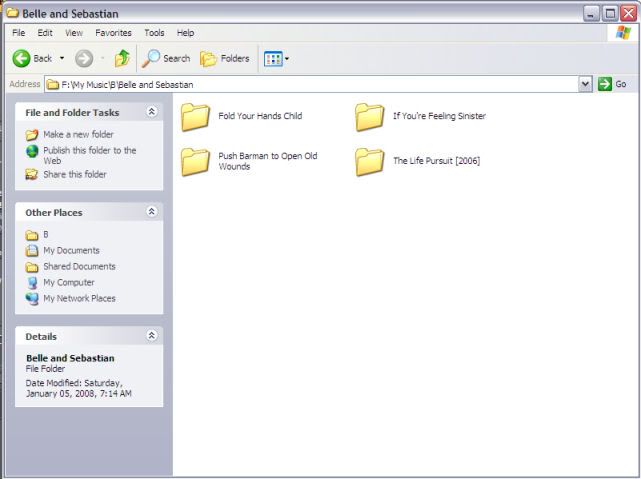Open the Favorites menu

113,33
